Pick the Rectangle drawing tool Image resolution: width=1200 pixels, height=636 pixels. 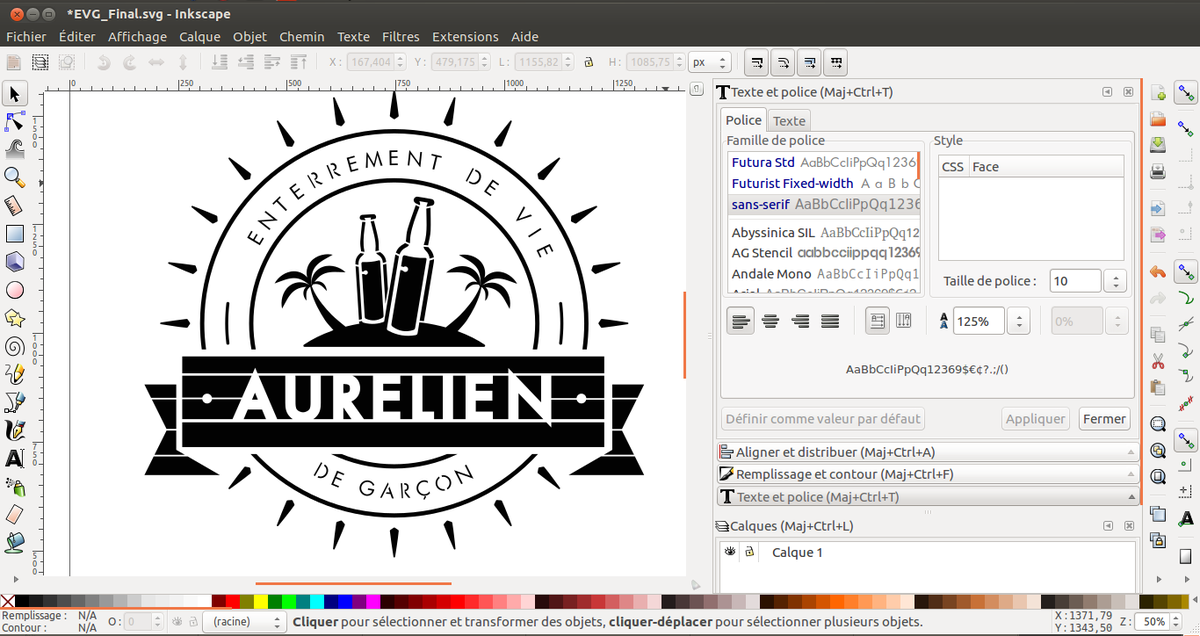click(x=15, y=234)
